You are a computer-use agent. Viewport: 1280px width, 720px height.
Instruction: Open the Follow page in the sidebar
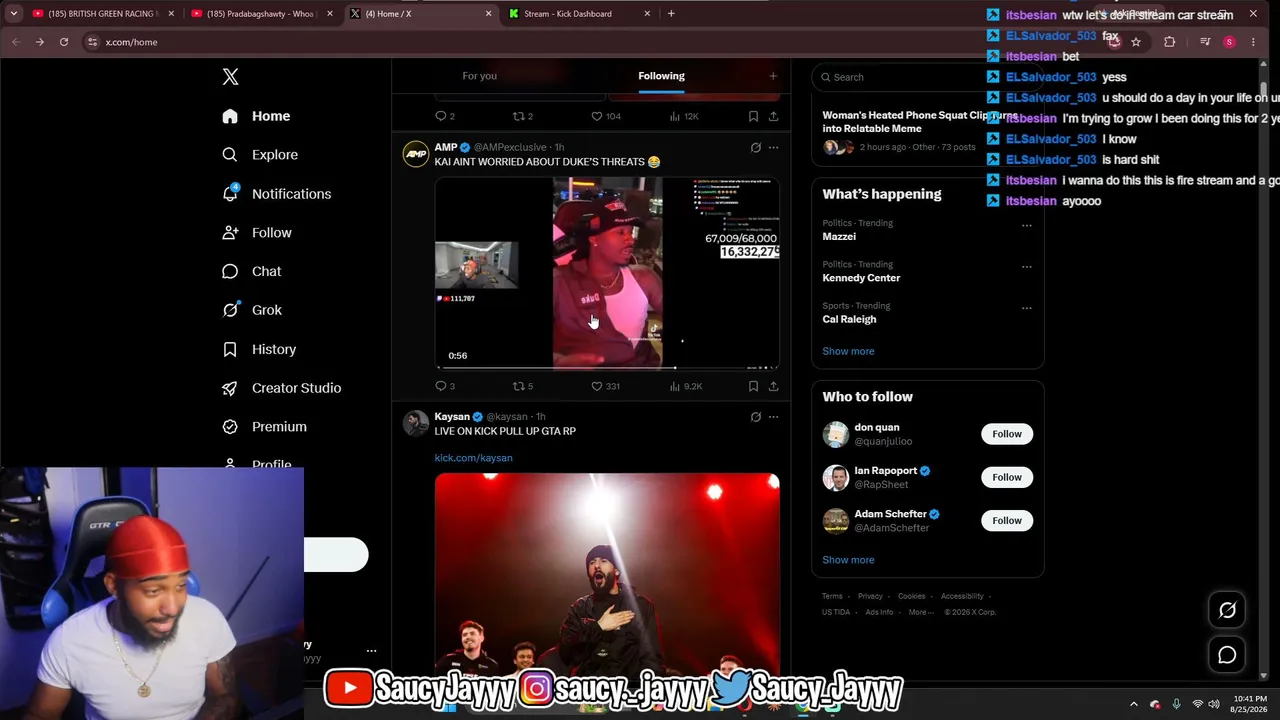point(257,233)
